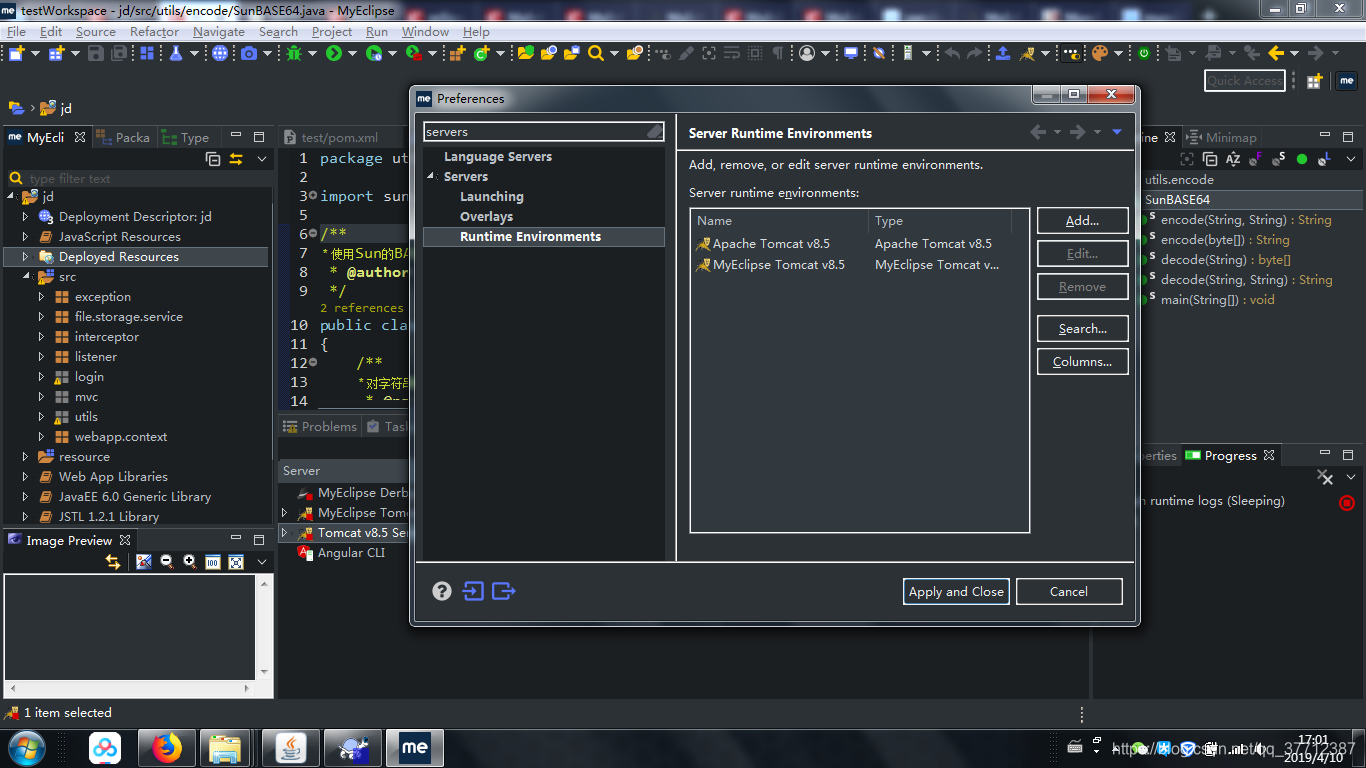
Task: Click the Tomcat server cat toolbar icon
Action: 1027,53
